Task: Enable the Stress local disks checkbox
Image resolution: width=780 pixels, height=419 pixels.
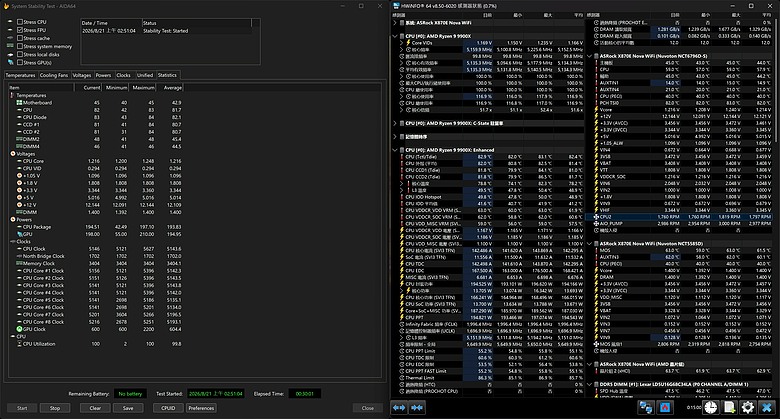Action: click(20, 54)
